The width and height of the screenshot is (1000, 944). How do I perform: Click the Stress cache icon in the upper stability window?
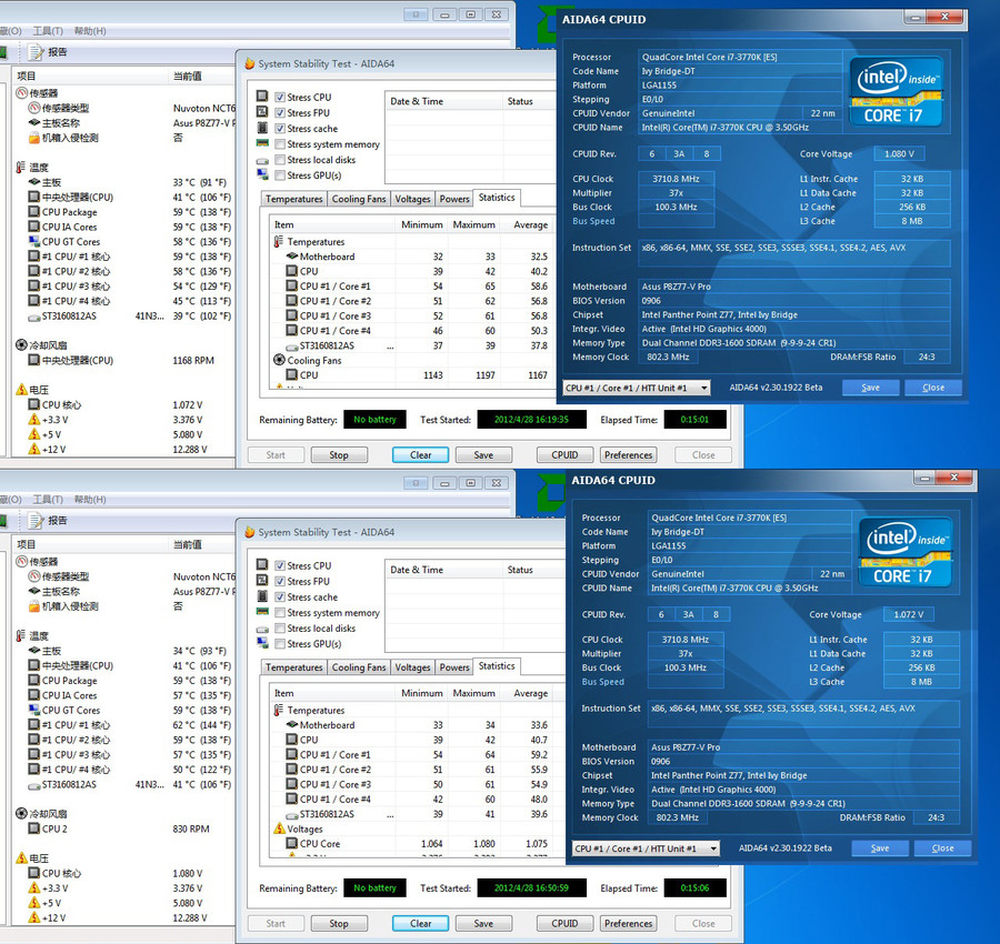[x=262, y=128]
